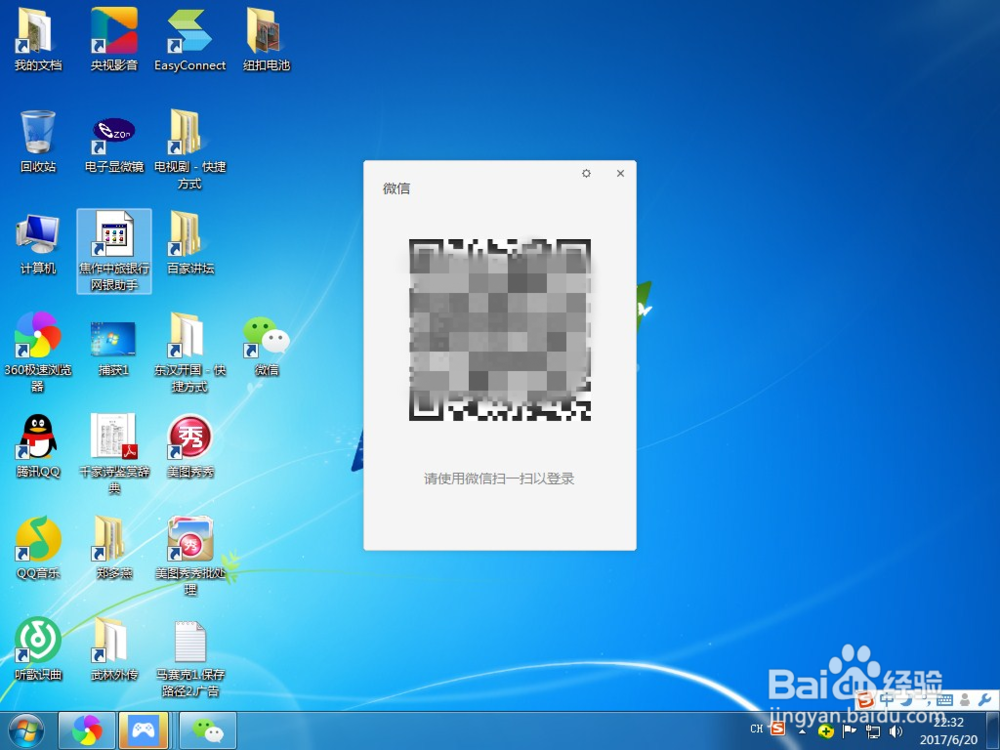Screen dimensions: 1000x750
Task: Click the blurred WeChat login QR code
Action: 500,330
